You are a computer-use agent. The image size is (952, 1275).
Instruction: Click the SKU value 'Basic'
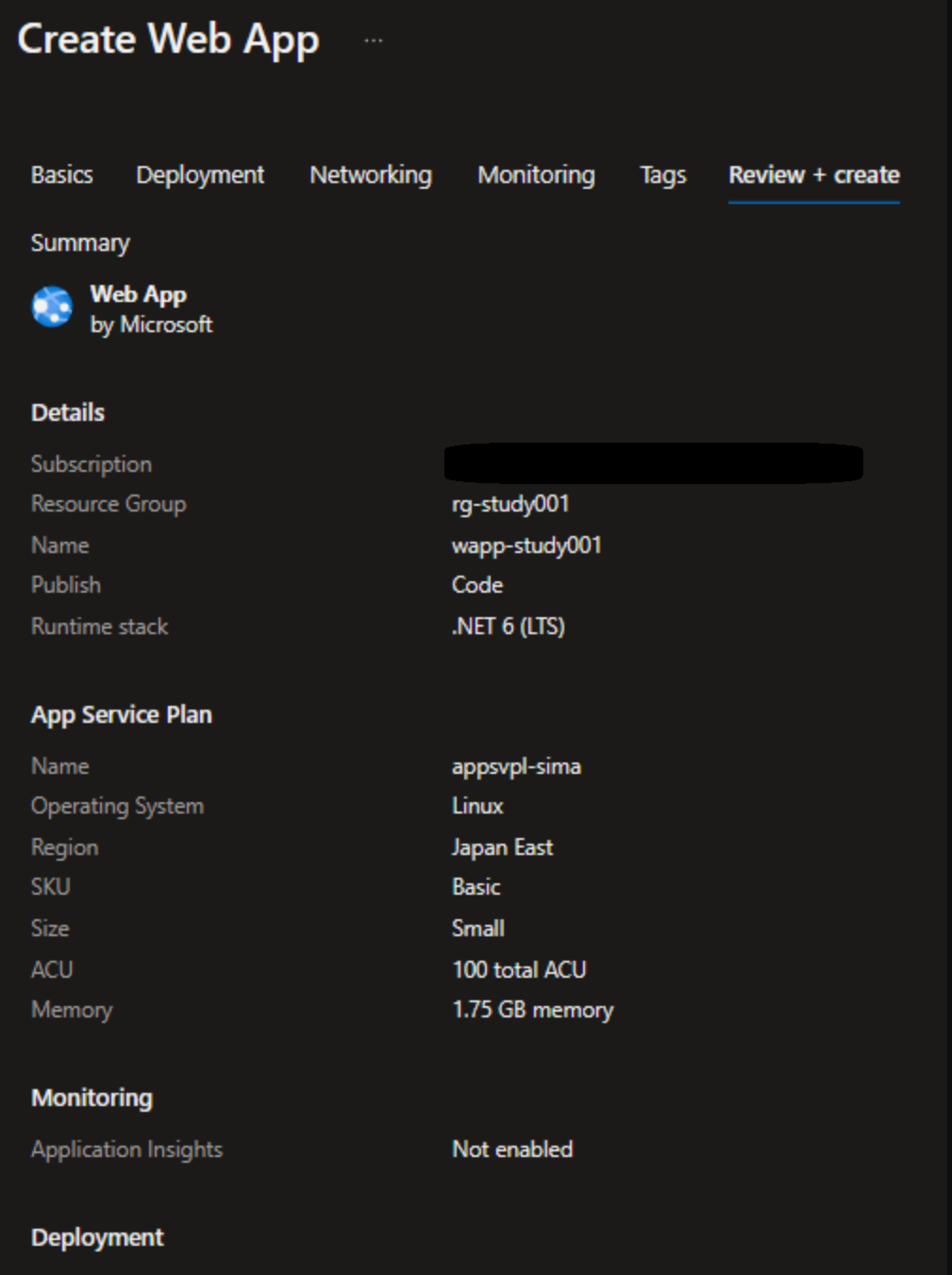[x=476, y=887]
